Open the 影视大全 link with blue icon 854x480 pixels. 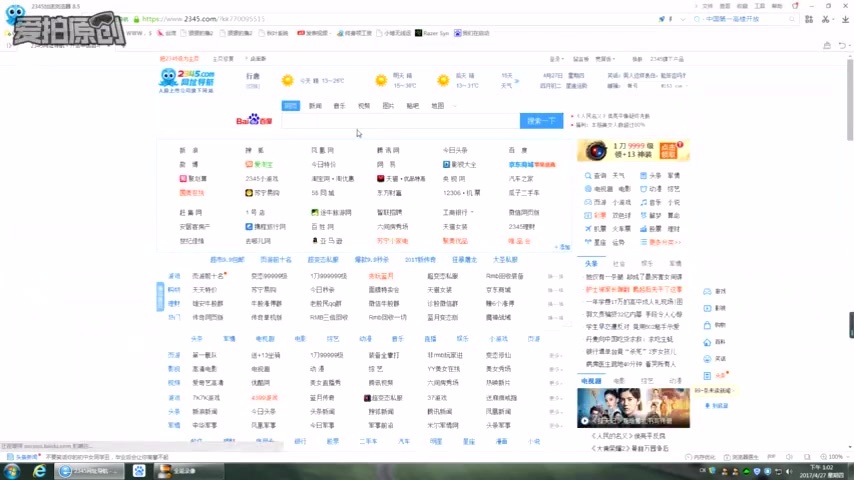coord(460,165)
